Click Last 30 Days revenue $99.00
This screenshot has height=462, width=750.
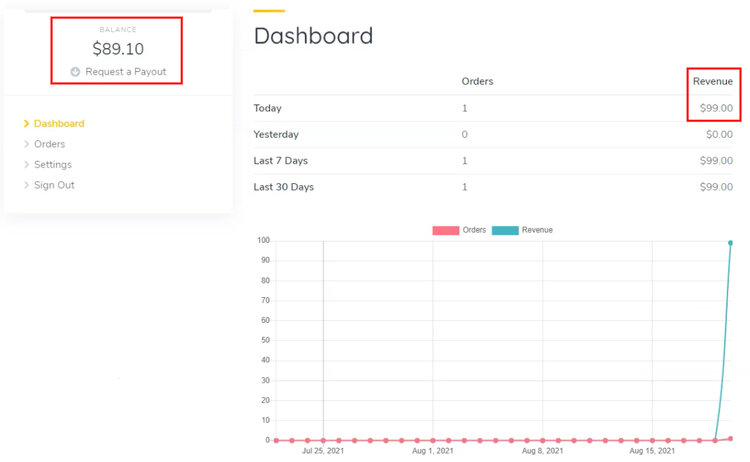716,187
